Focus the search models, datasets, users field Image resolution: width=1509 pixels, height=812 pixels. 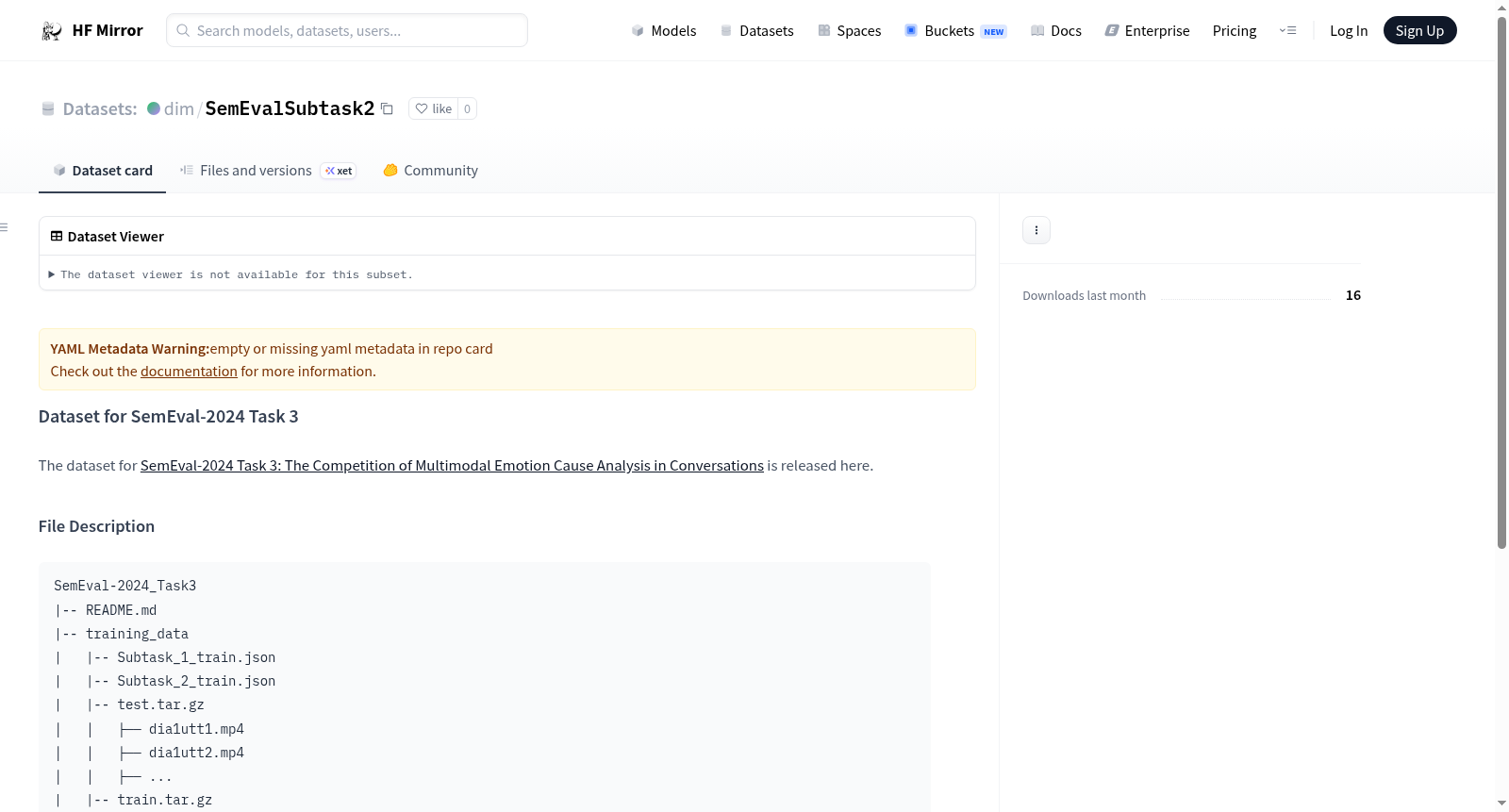pyautogui.click(x=347, y=30)
